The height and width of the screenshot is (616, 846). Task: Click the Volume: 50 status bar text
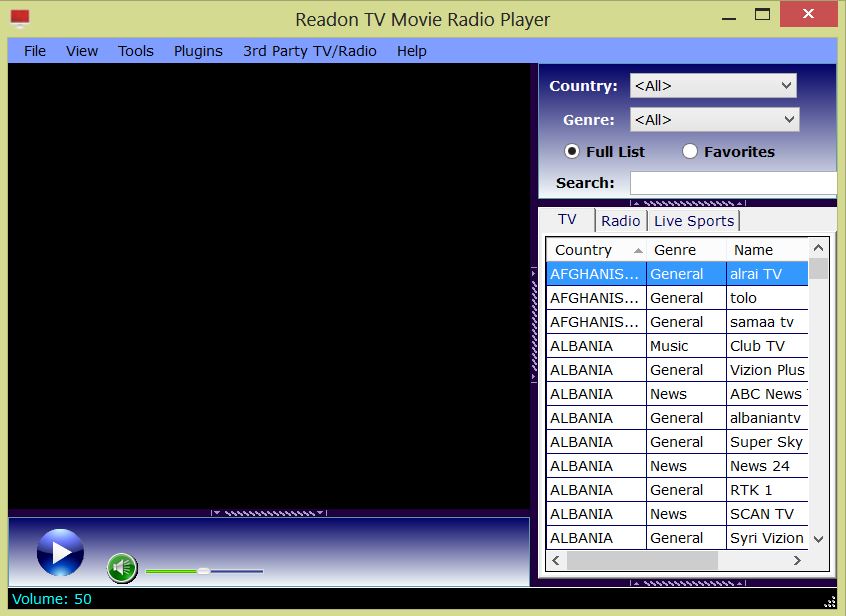click(x=52, y=599)
